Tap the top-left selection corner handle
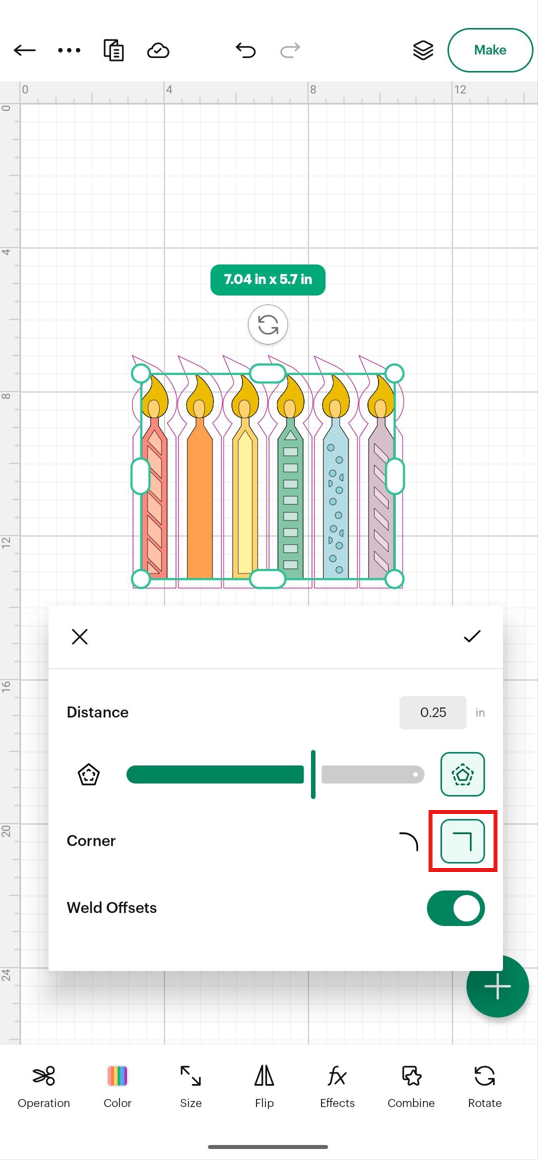Screen dimensions: 538x1160 (141, 373)
